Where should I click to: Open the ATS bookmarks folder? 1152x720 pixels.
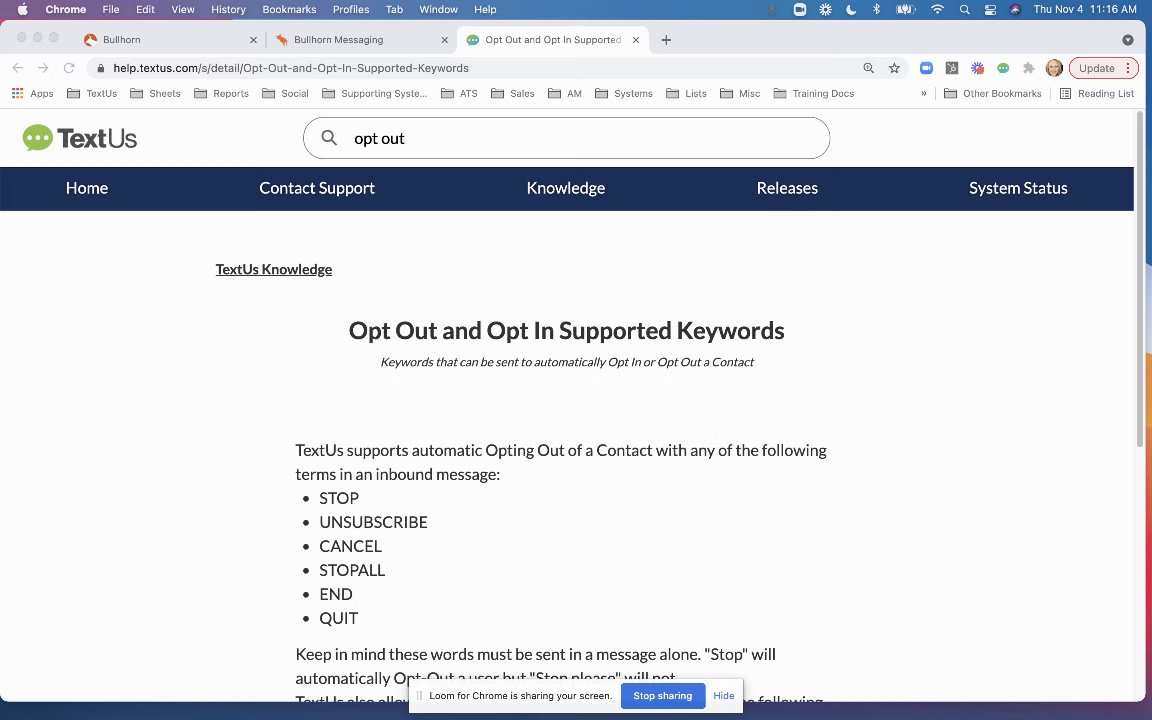pos(459,93)
